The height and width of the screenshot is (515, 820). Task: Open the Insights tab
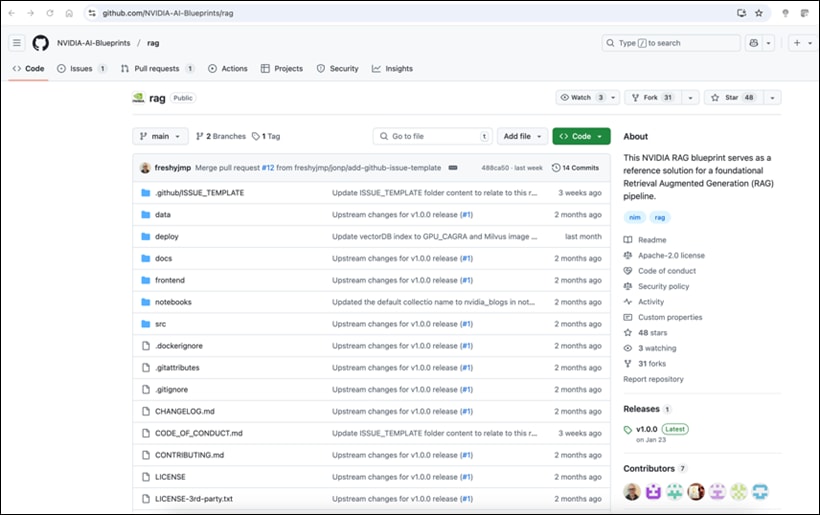pos(392,68)
